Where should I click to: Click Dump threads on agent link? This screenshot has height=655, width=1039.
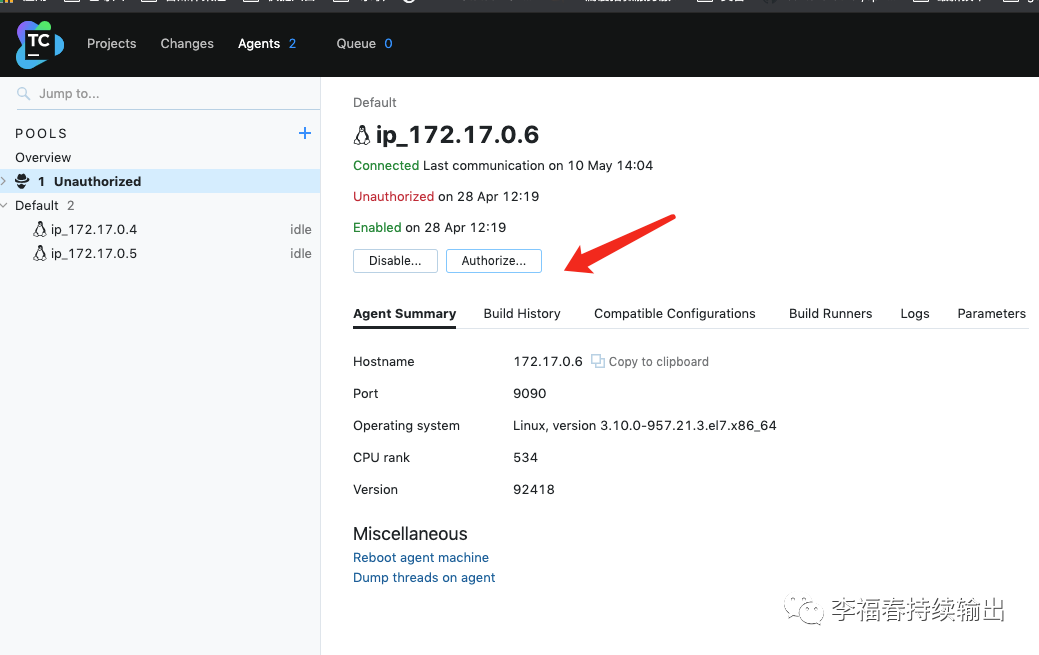[x=424, y=577]
